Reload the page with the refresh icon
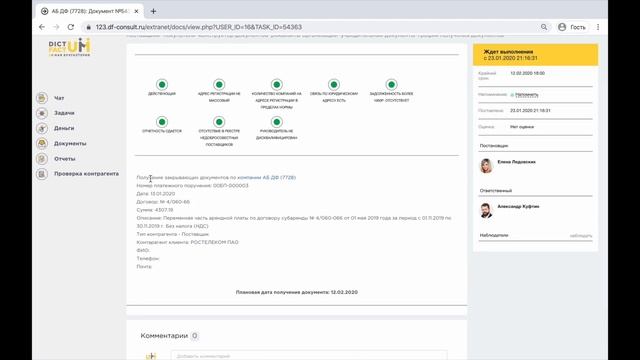The height and width of the screenshot is (360, 640). click(x=71, y=27)
